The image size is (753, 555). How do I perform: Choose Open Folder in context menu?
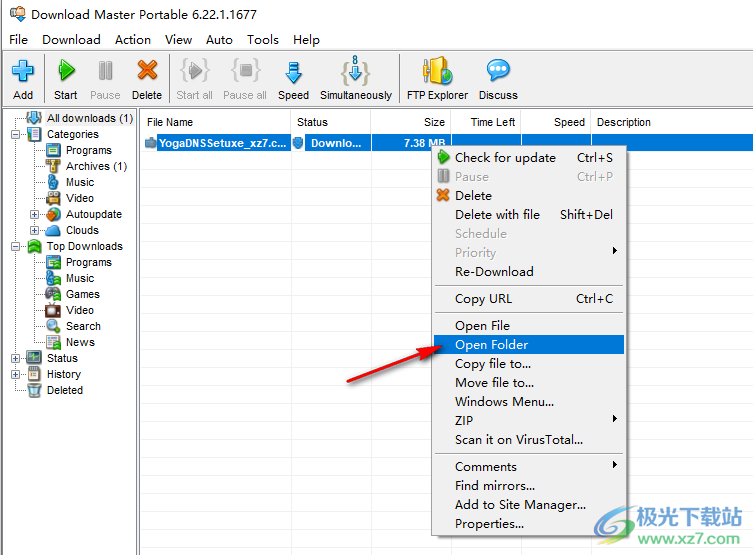click(529, 345)
